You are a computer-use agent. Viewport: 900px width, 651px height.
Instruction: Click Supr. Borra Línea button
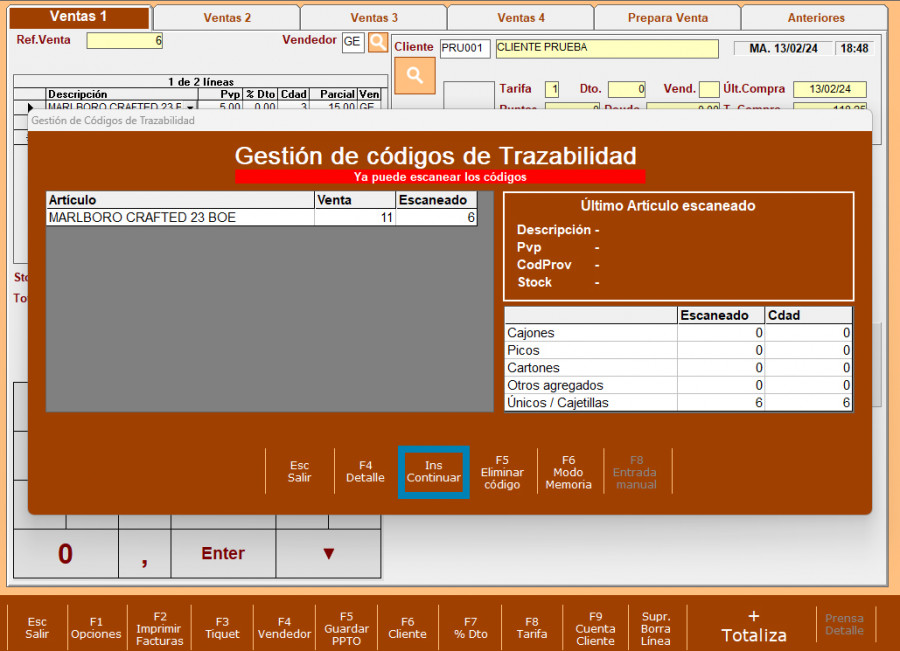pyautogui.click(x=656, y=628)
